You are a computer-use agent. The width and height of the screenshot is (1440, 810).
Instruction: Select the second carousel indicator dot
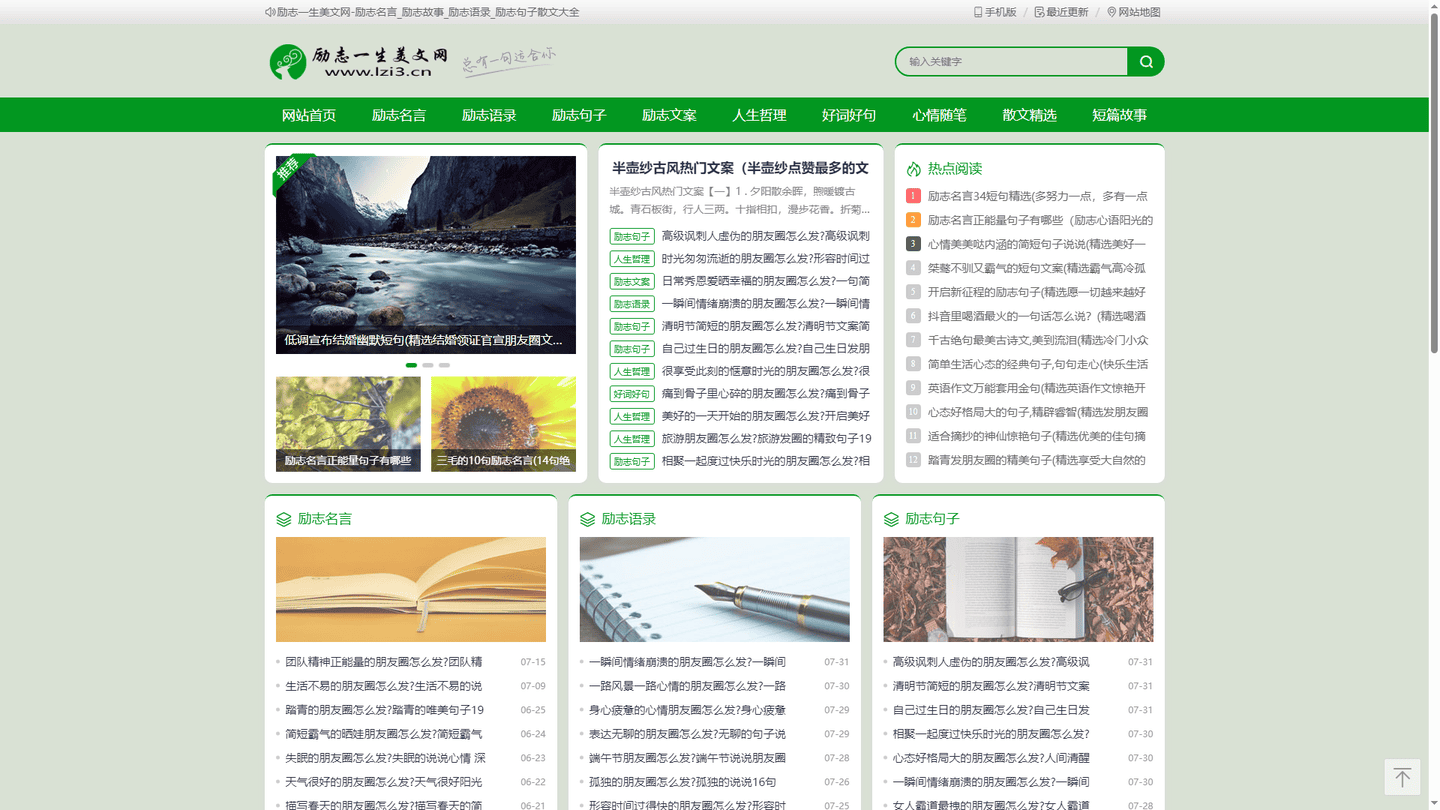click(x=428, y=365)
